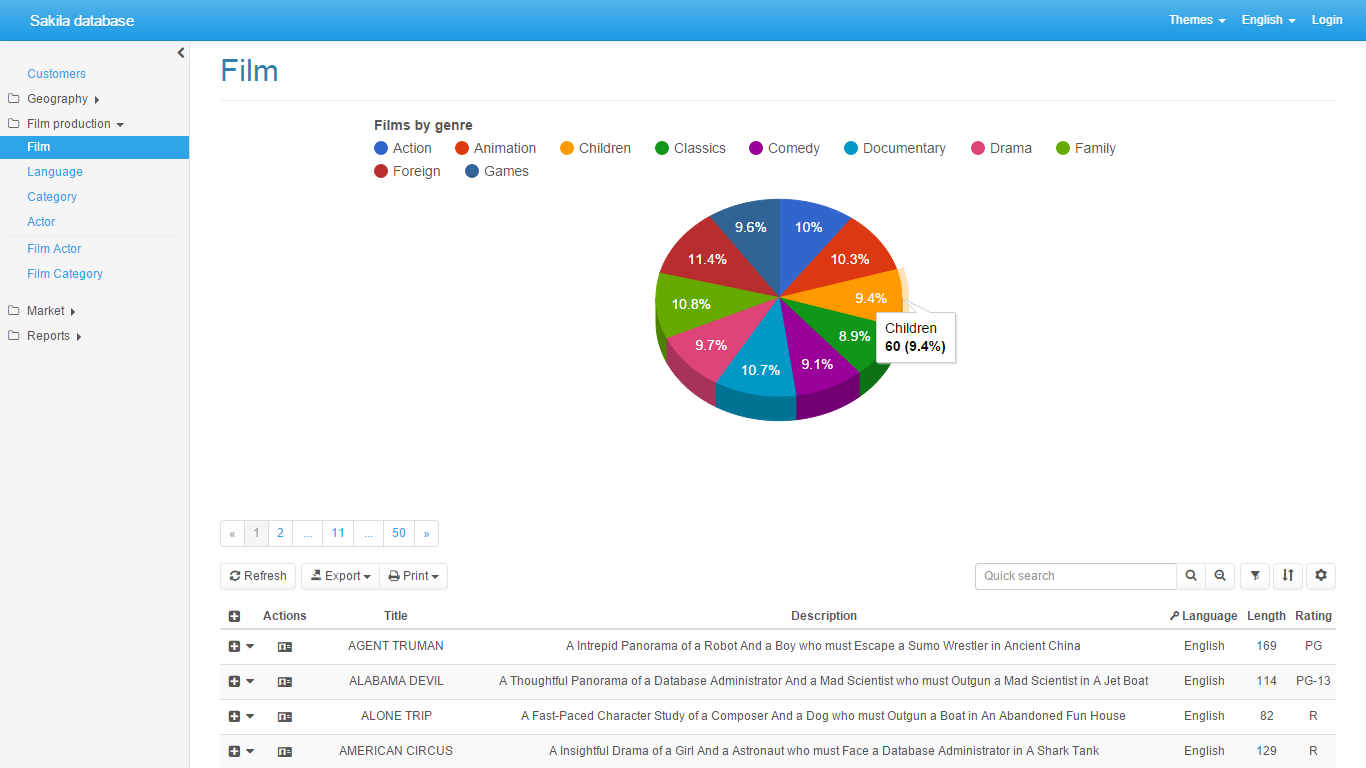Click the Refresh button
The height and width of the screenshot is (768, 1366).
(x=258, y=577)
